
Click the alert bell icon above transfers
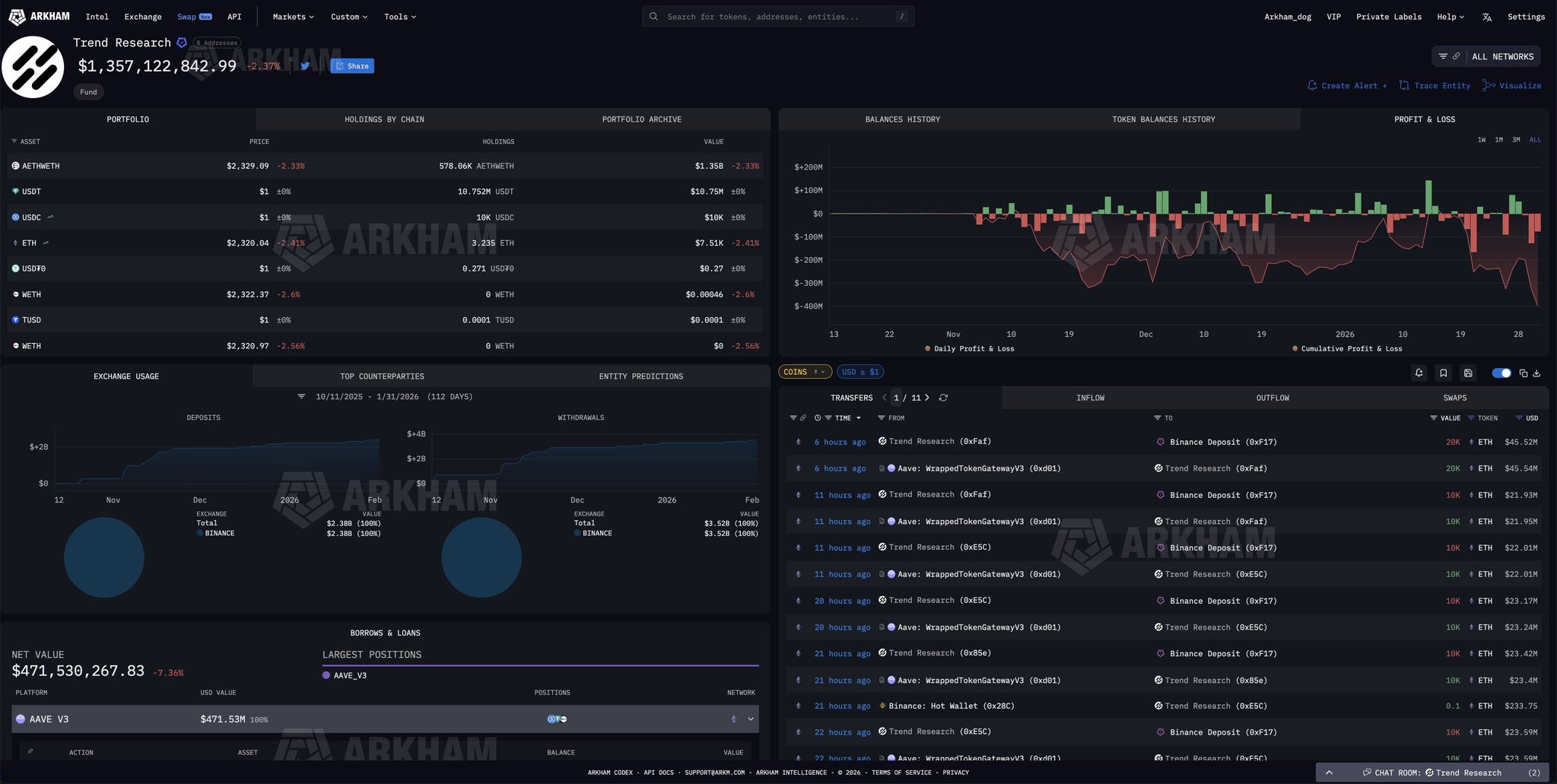pyautogui.click(x=1419, y=373)
